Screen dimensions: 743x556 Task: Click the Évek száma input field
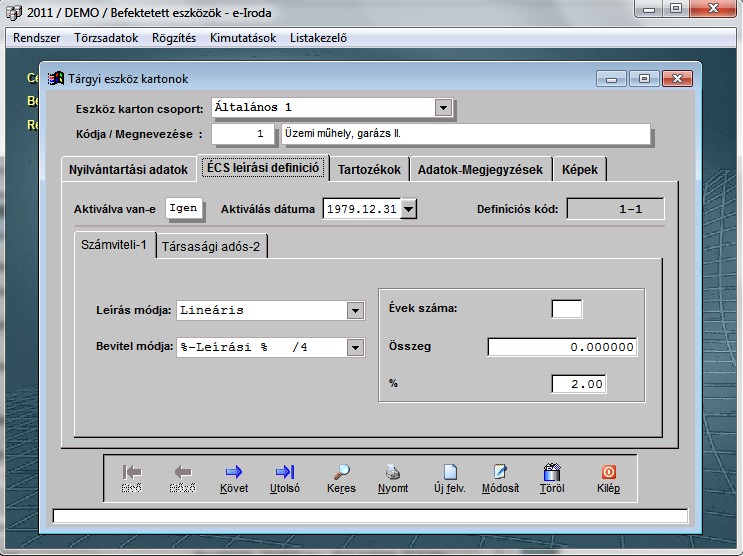(566, 309)
